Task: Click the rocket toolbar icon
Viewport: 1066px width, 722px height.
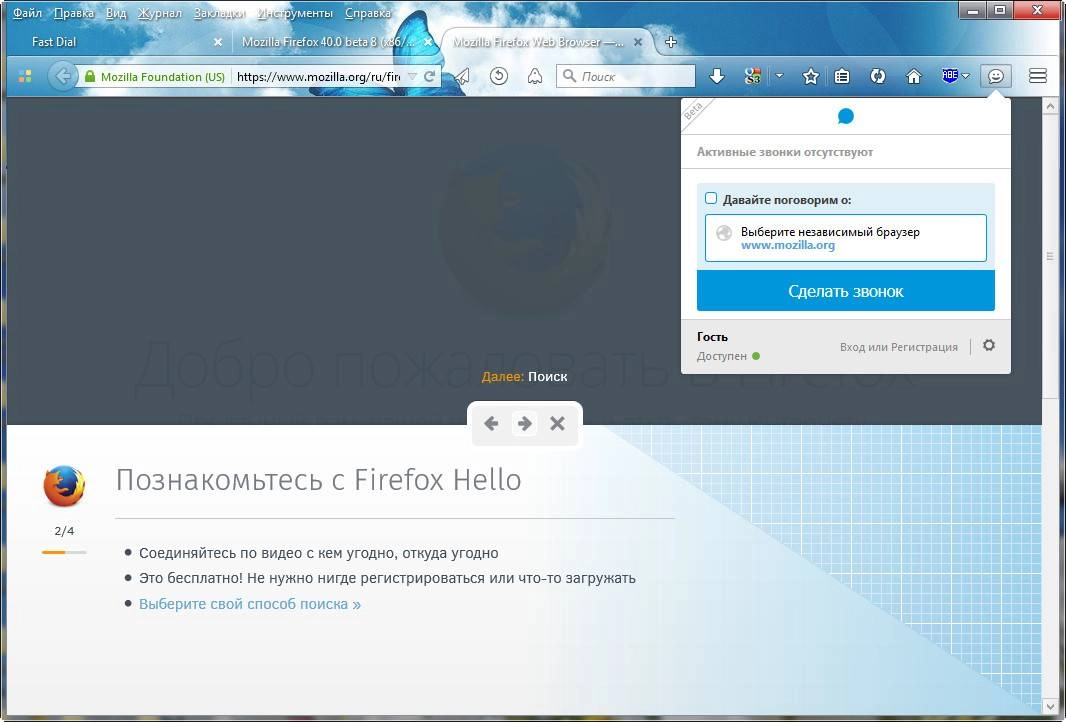Action: pyautogui.click(x=535, y=76)
